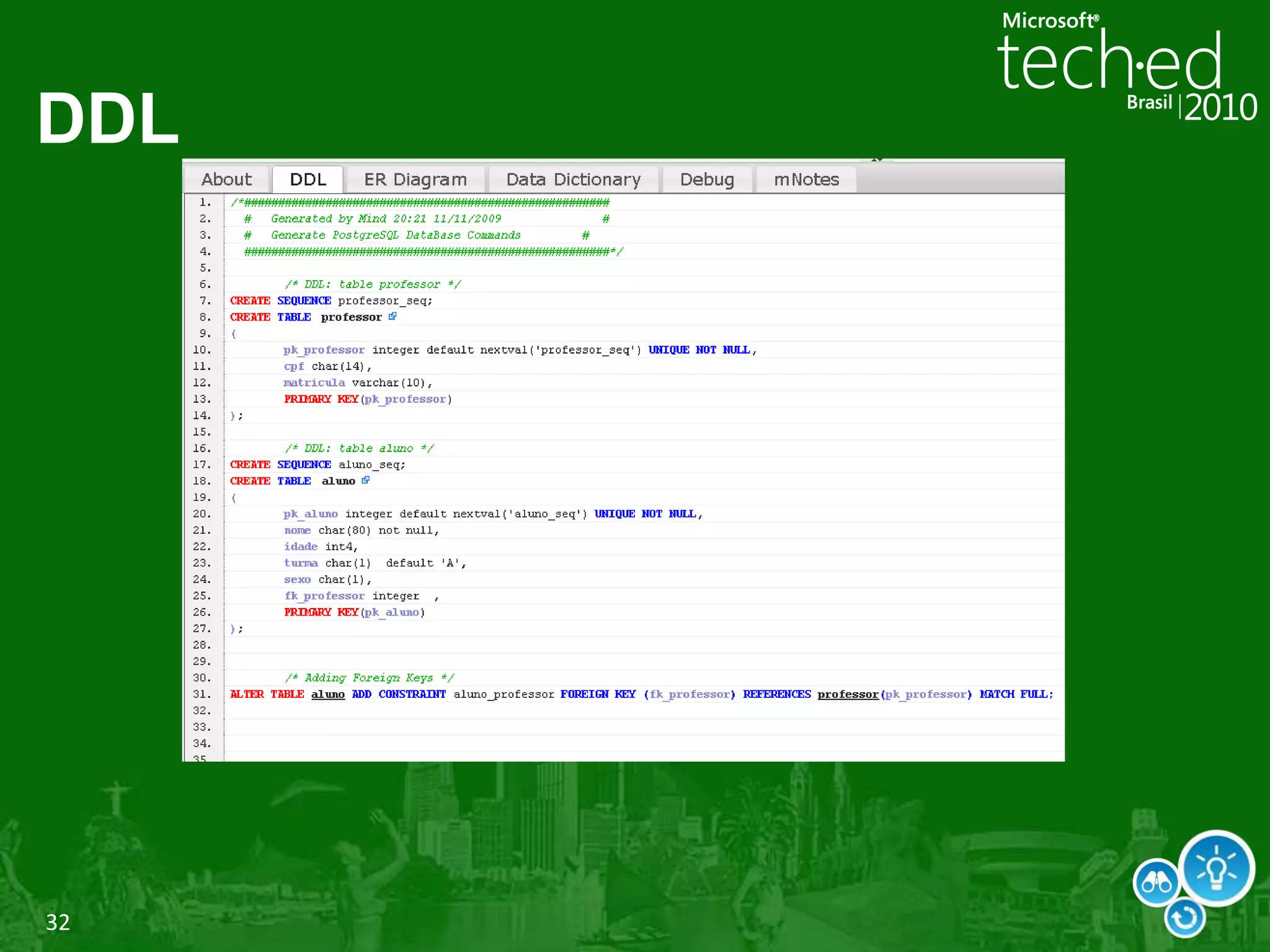Click the binoculars icon
Image resolution: width=1270 pixels, height=952 pixels.
click(x=1156, y=882)
